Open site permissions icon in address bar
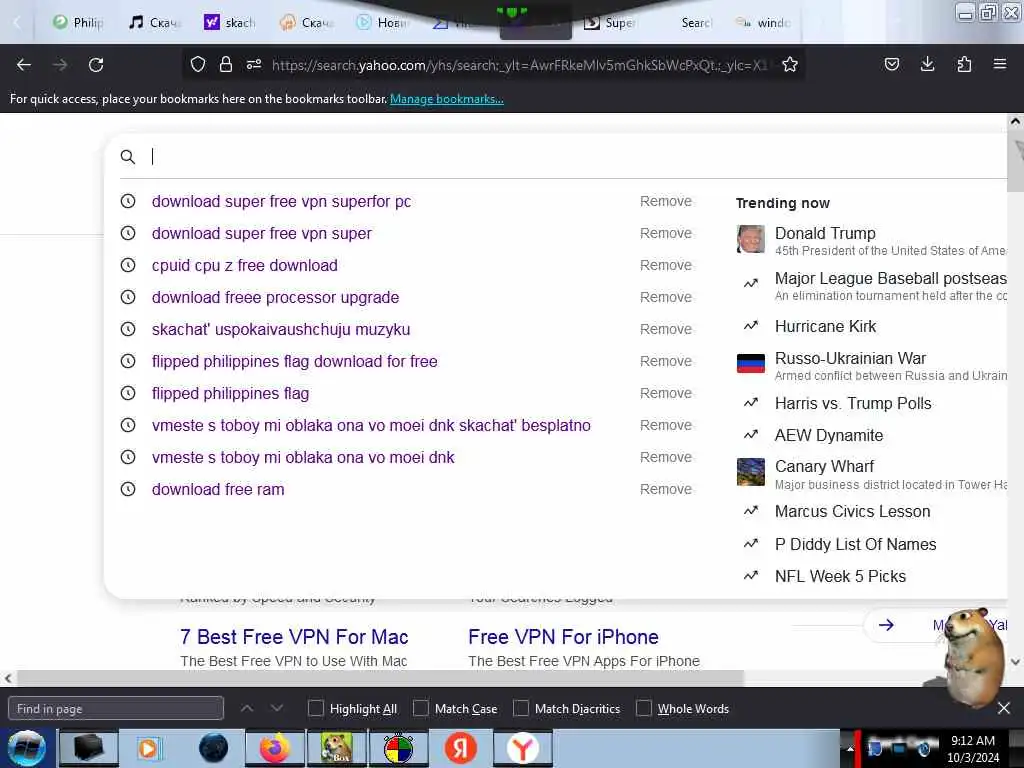The width and height of the screenshot is (1024, 768). [x=254, y=64]
